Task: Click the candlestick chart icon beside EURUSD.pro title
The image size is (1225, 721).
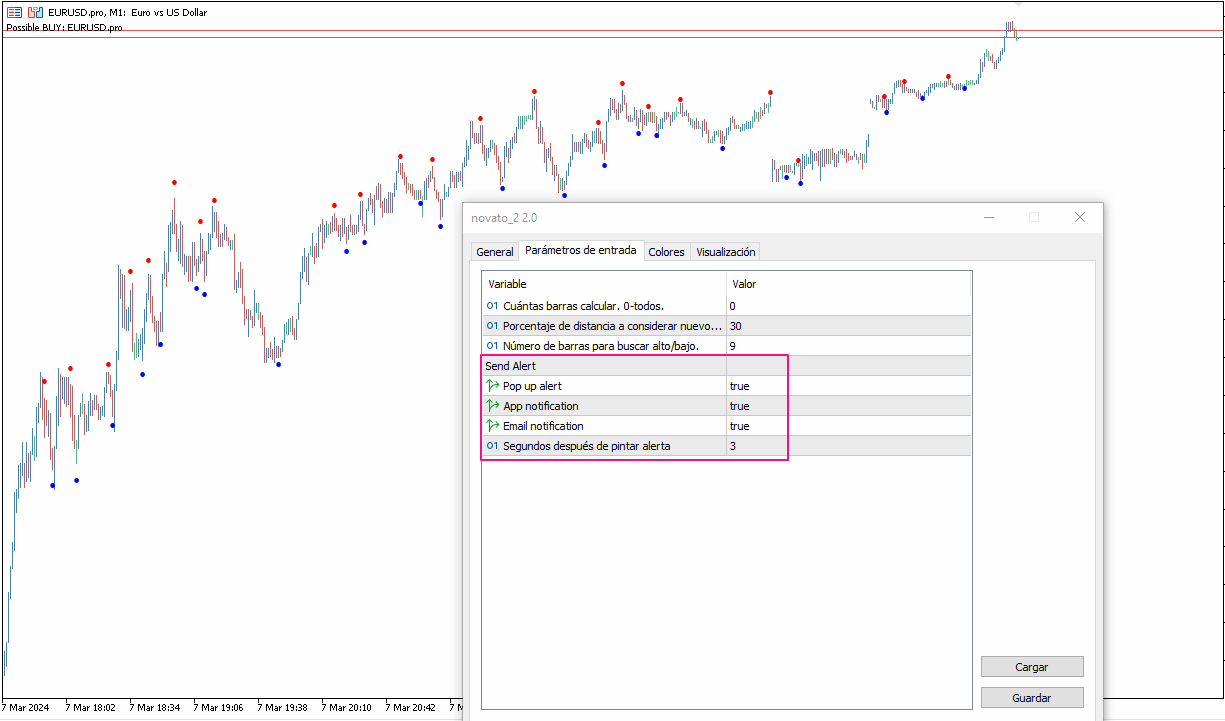Action: (35, 12)
